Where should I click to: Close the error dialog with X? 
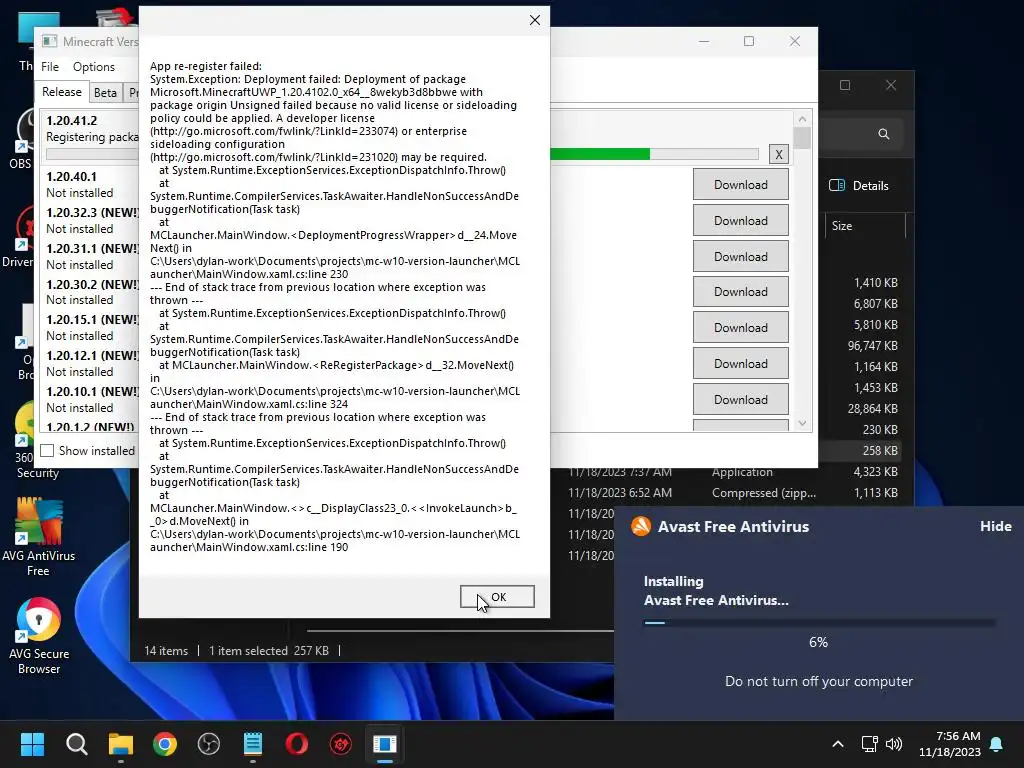click(534, 20)
